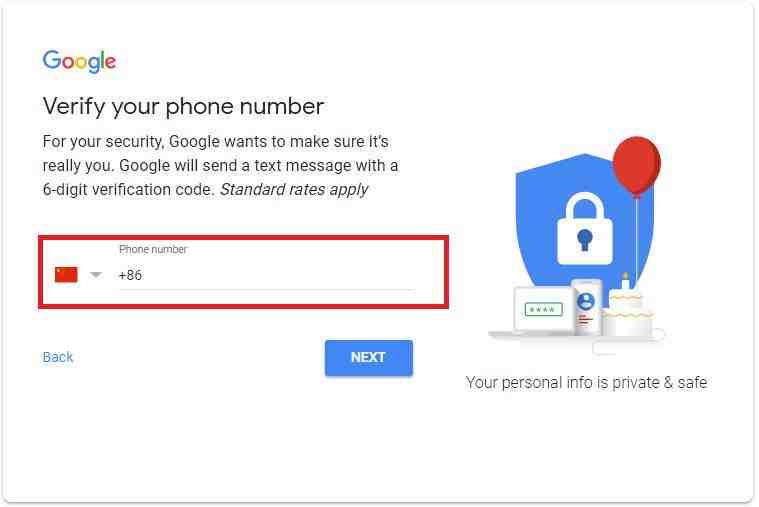The image size is (759, 507).
Task: Click the keyhole of the padlock
Action: point(585,239)
